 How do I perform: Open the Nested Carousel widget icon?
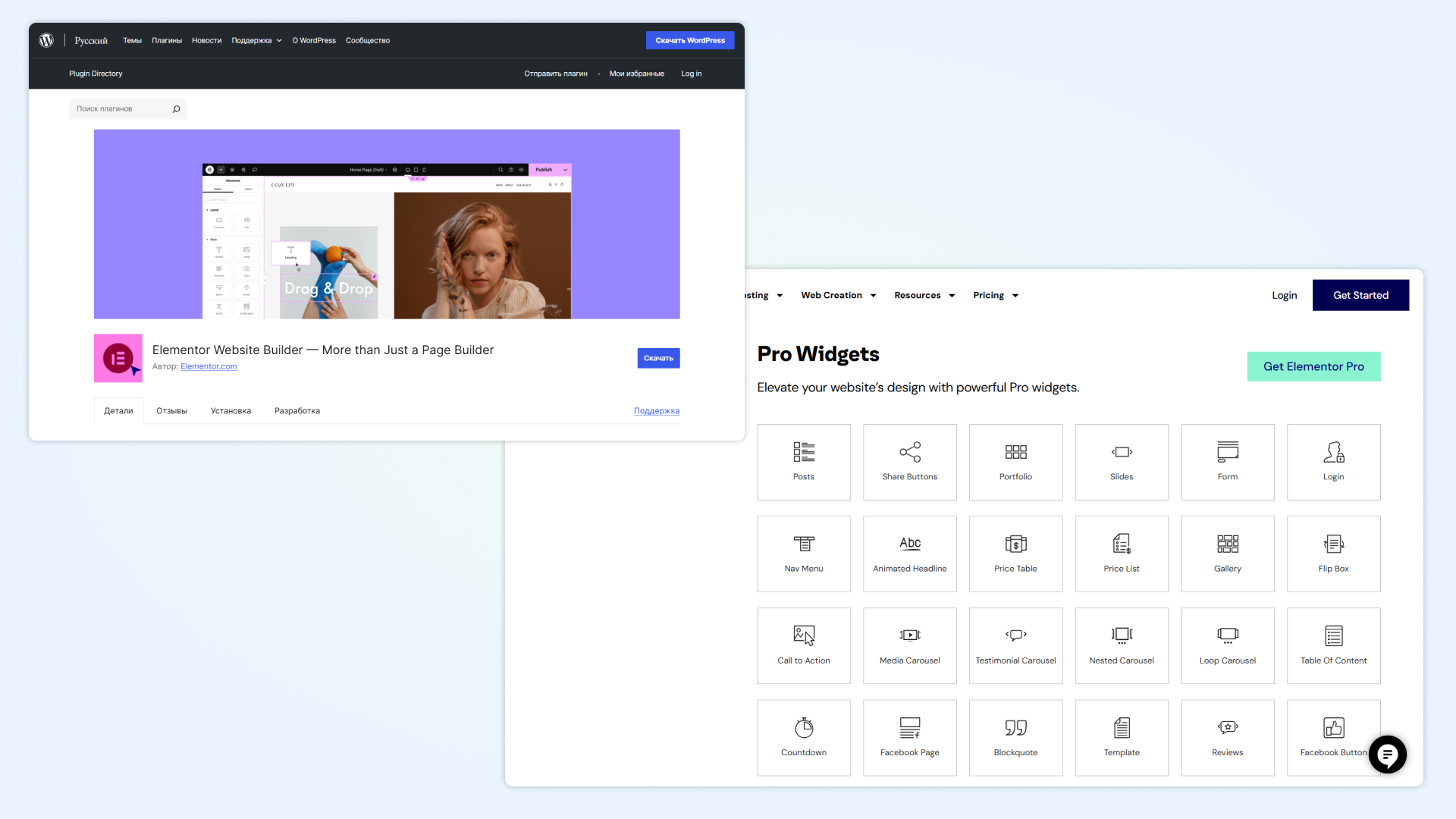click(x=1122, y=635)
